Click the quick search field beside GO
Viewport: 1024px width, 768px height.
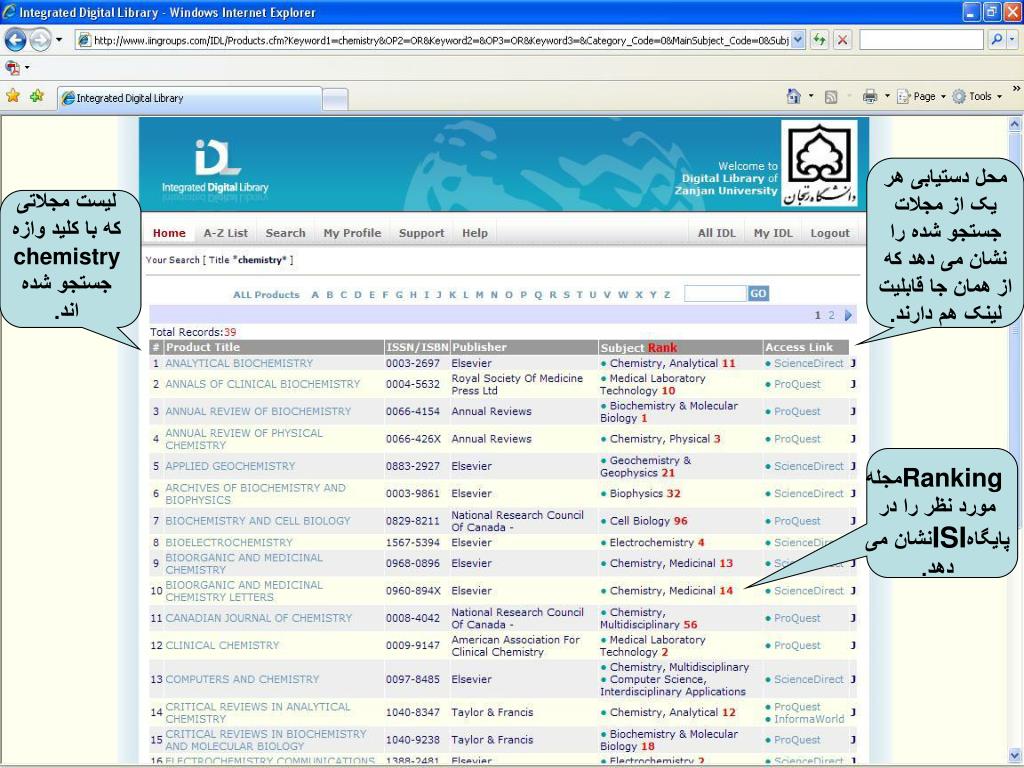pos(715,294)
